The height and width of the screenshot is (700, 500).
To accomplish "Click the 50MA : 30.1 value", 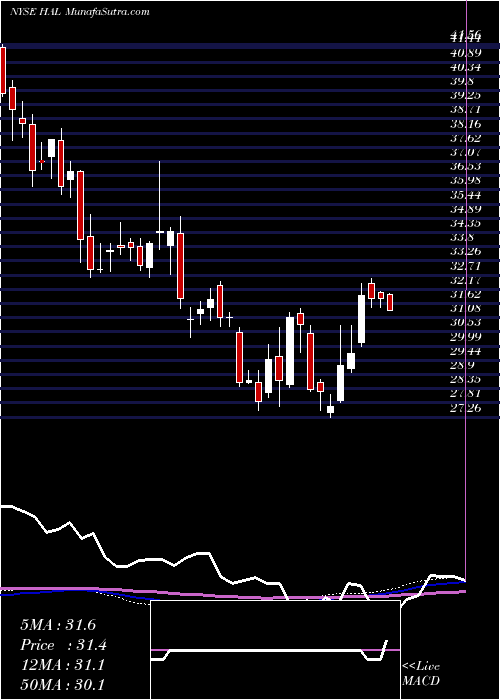I will pyautogui.click(x=62, y=685).
